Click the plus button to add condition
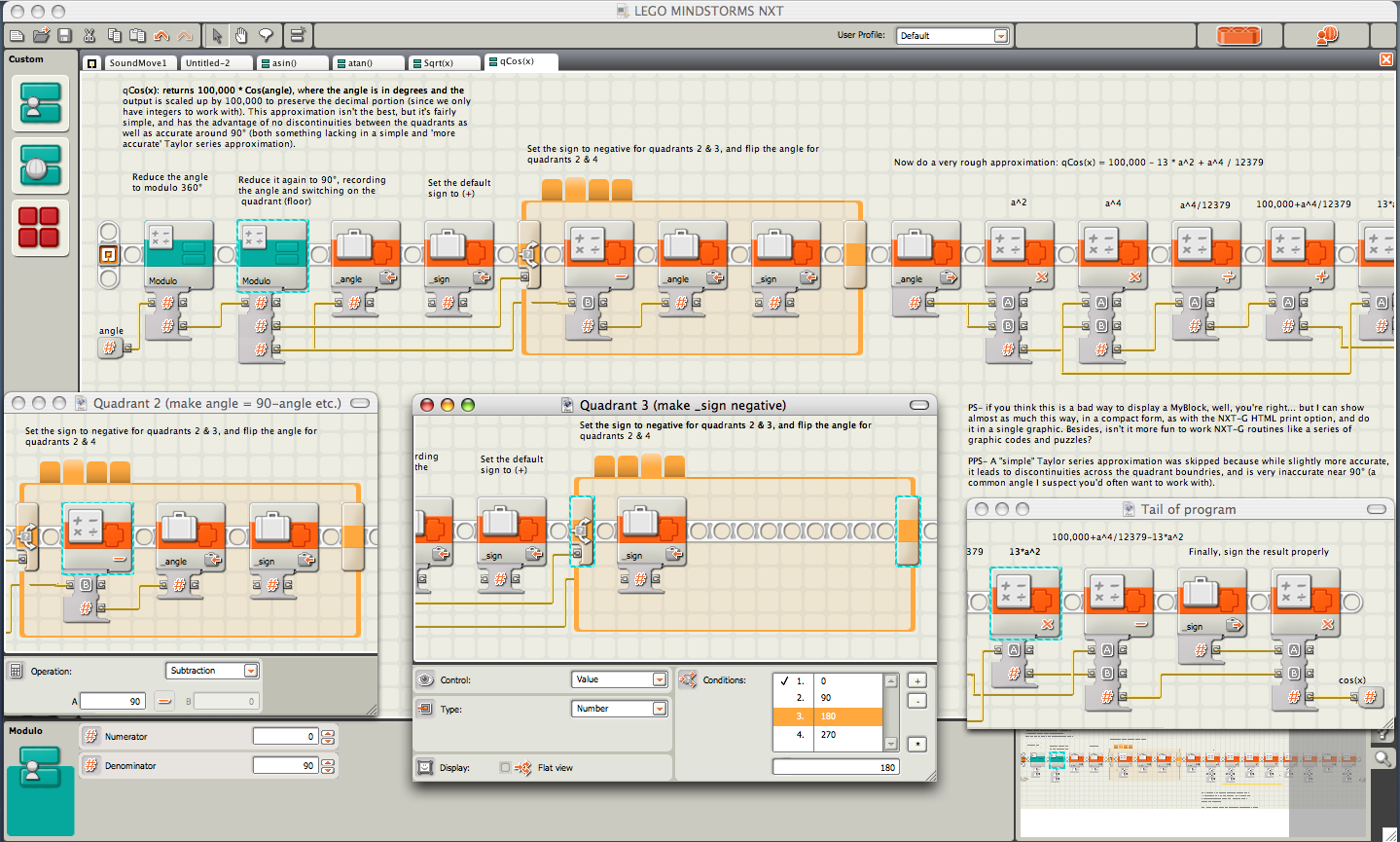Viewport: 1400px width, 842px height. click(916, 680)
